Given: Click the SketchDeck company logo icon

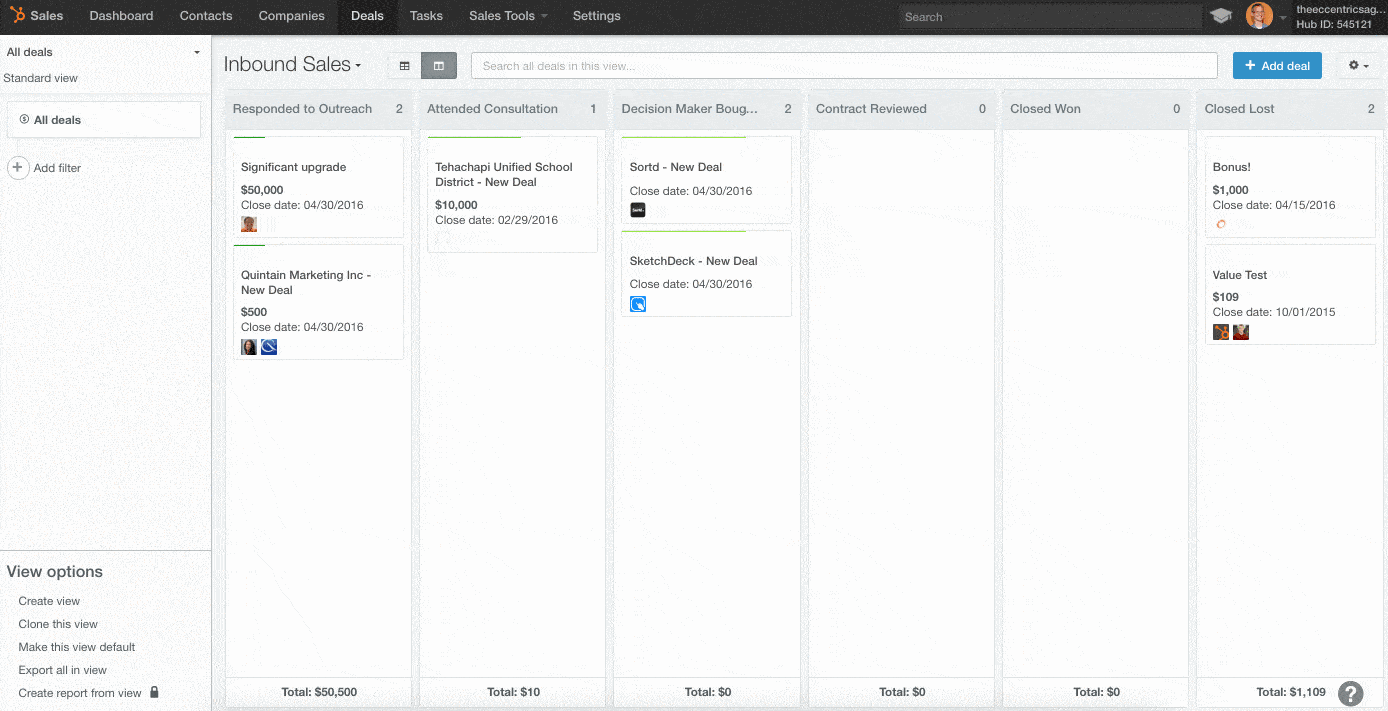Looking at the screenshot, I should coord(638,304).
